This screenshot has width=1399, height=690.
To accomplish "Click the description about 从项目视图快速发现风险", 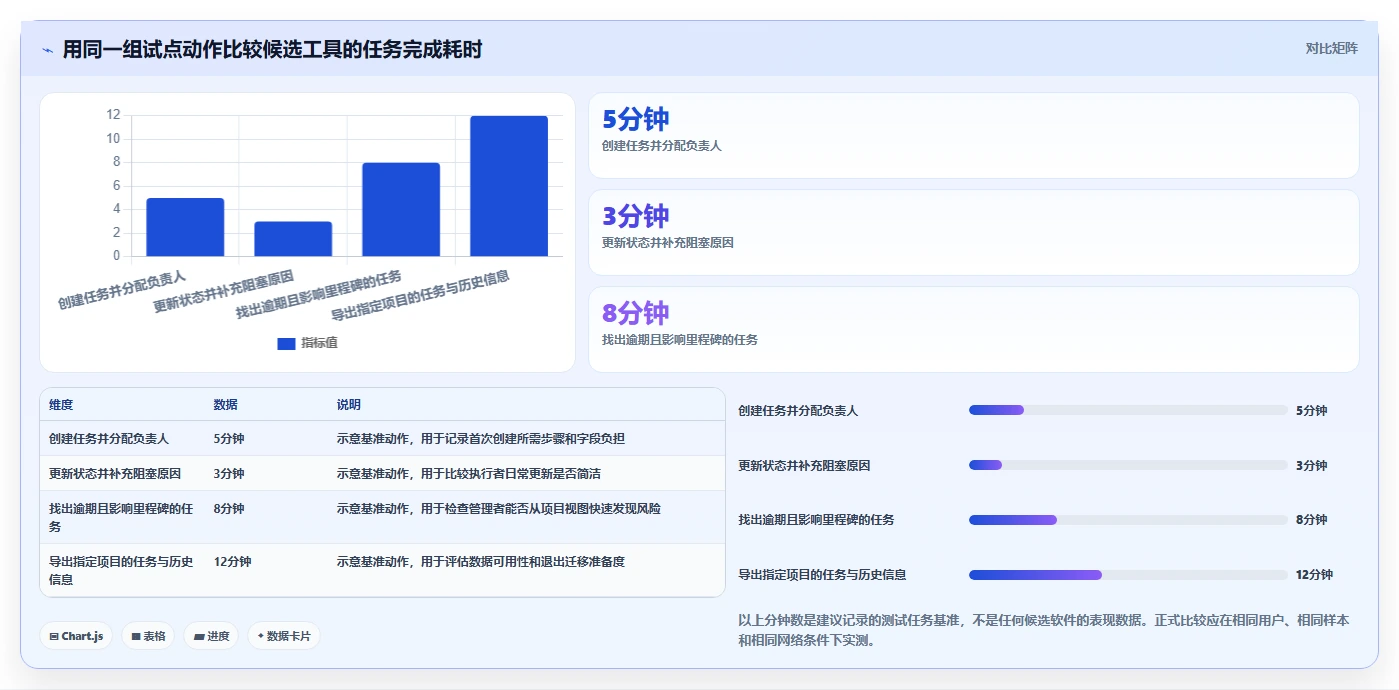I will pos(499,509).
